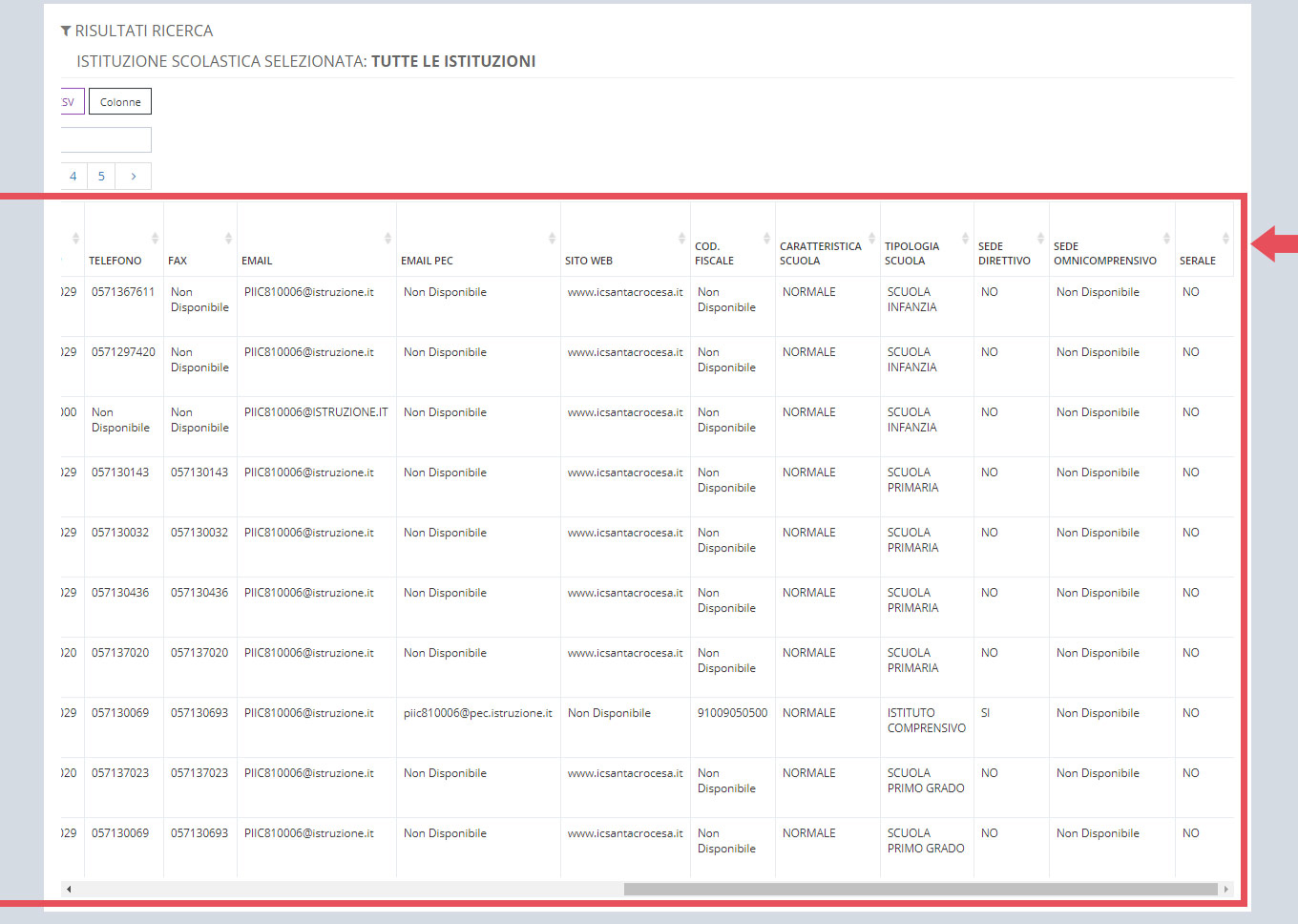This screenshot has width=1298, height=924.
Task: Go to results page 5
Action: pos(101,177)
